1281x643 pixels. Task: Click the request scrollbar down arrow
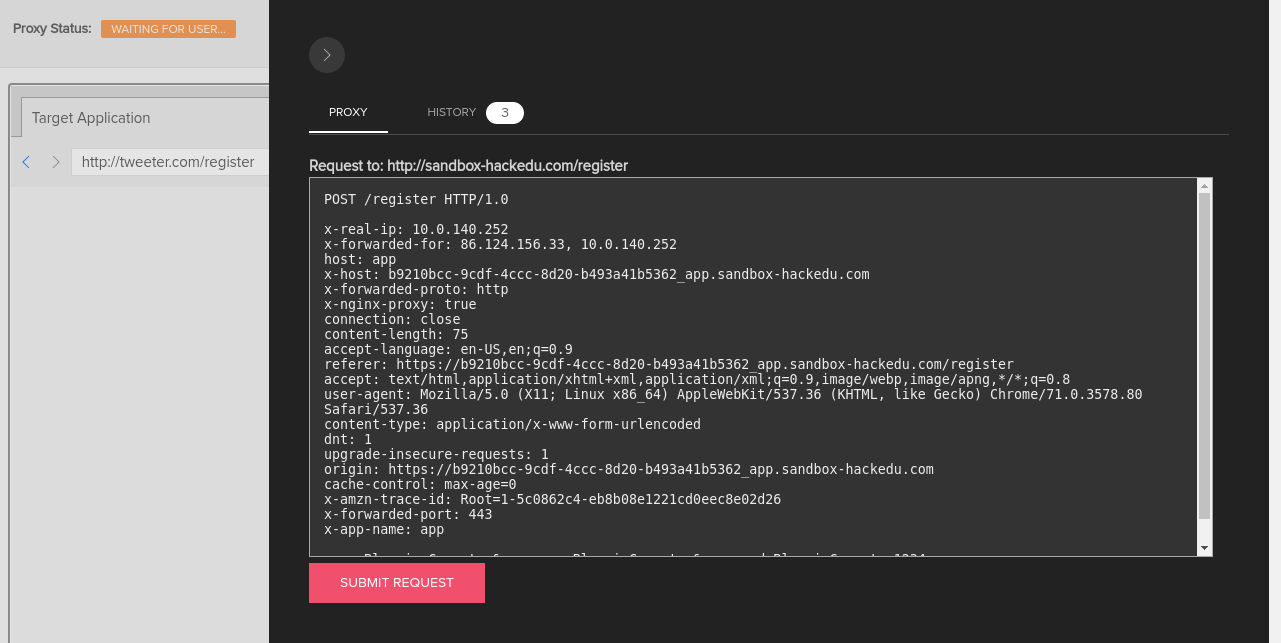point(1205,548)
